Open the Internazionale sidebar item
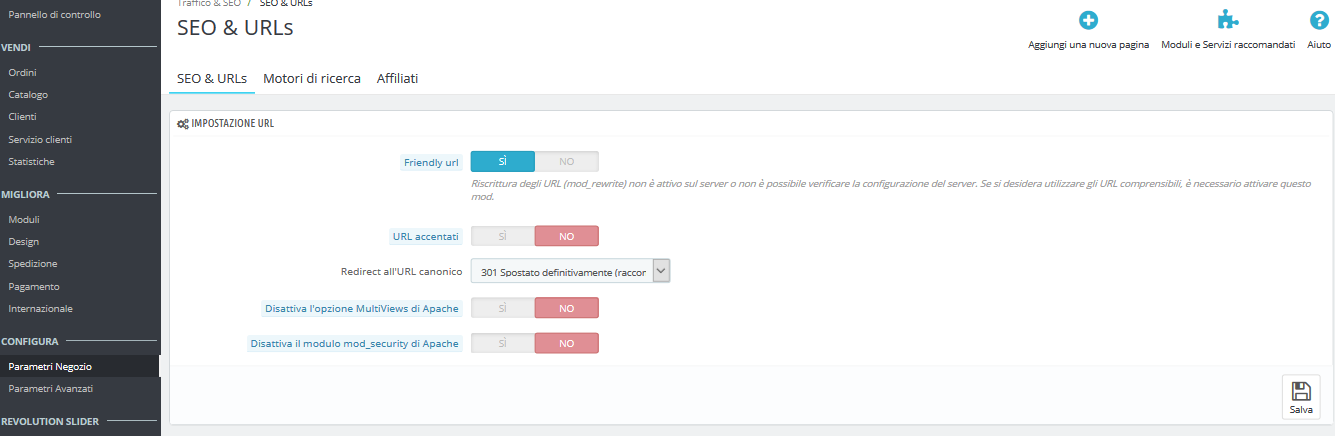The width and height of the screenshot is (1335, 436). point(40,308)
